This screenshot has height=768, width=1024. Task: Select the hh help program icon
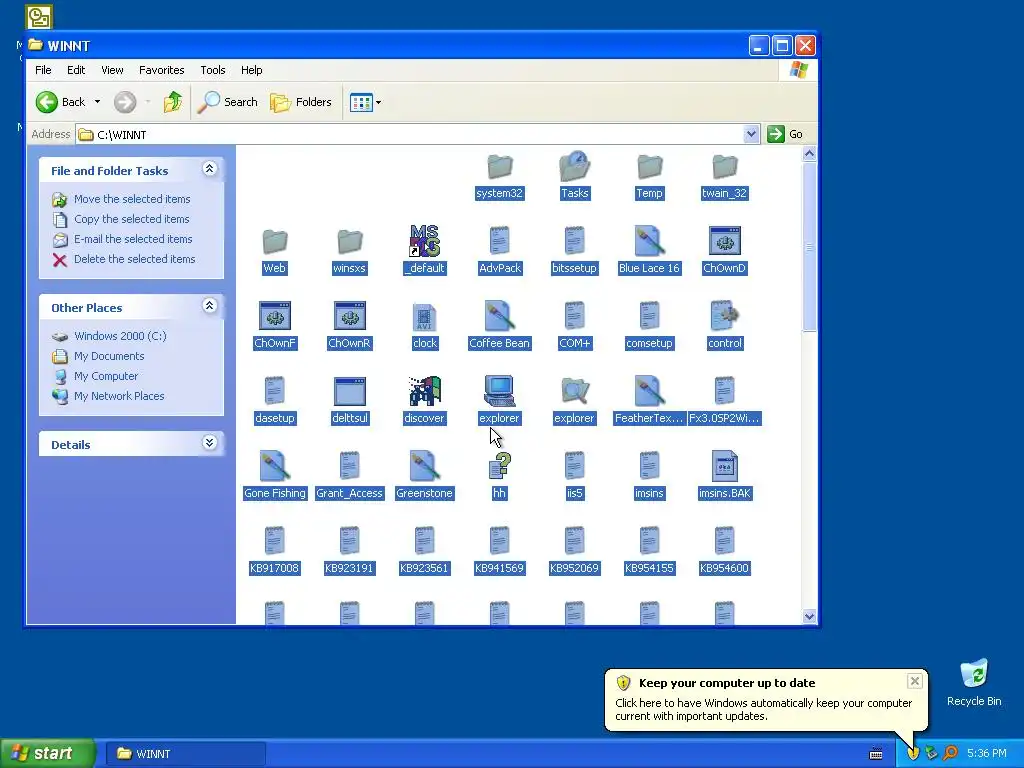(x=500, y=466)
